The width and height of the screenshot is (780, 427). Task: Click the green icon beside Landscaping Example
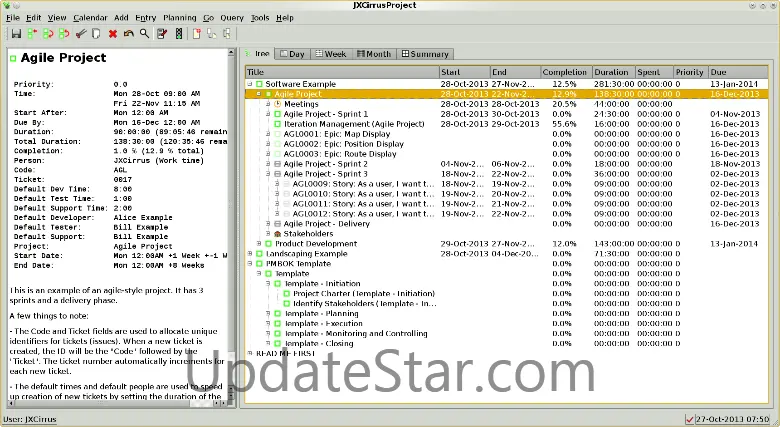(x=259, y=253)
